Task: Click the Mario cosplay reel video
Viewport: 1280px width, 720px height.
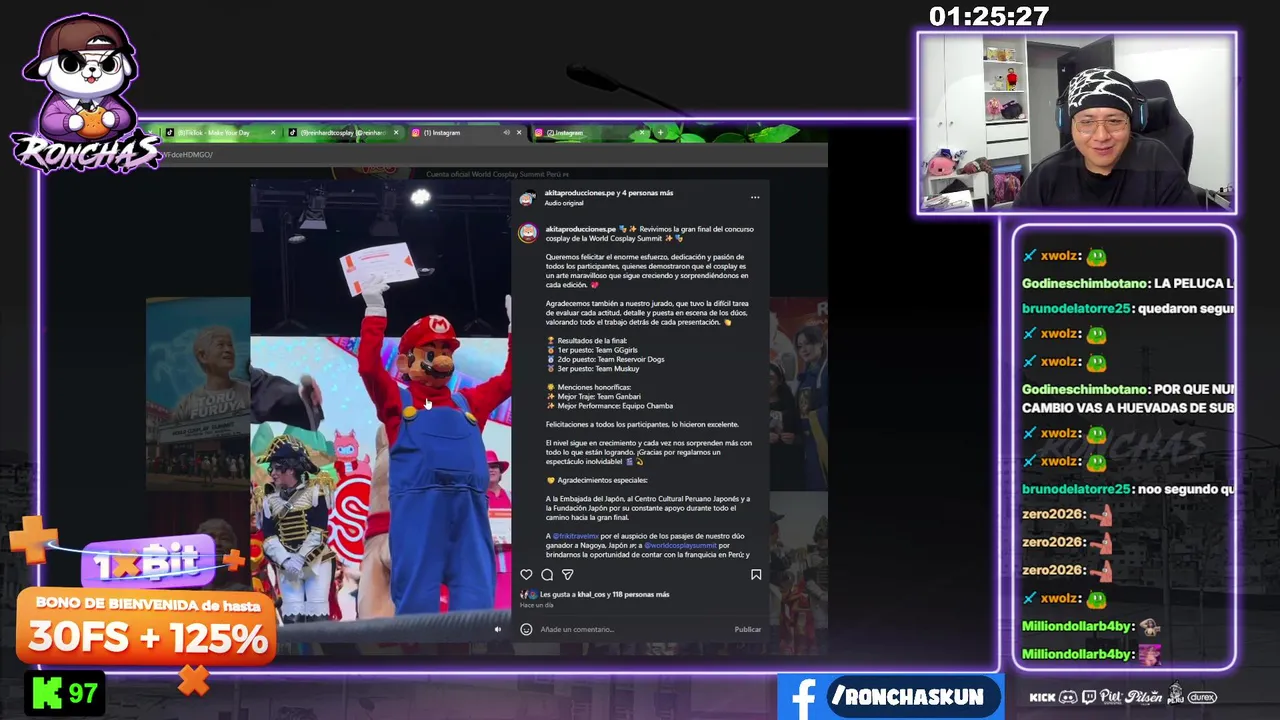Action: pos(380,410)
